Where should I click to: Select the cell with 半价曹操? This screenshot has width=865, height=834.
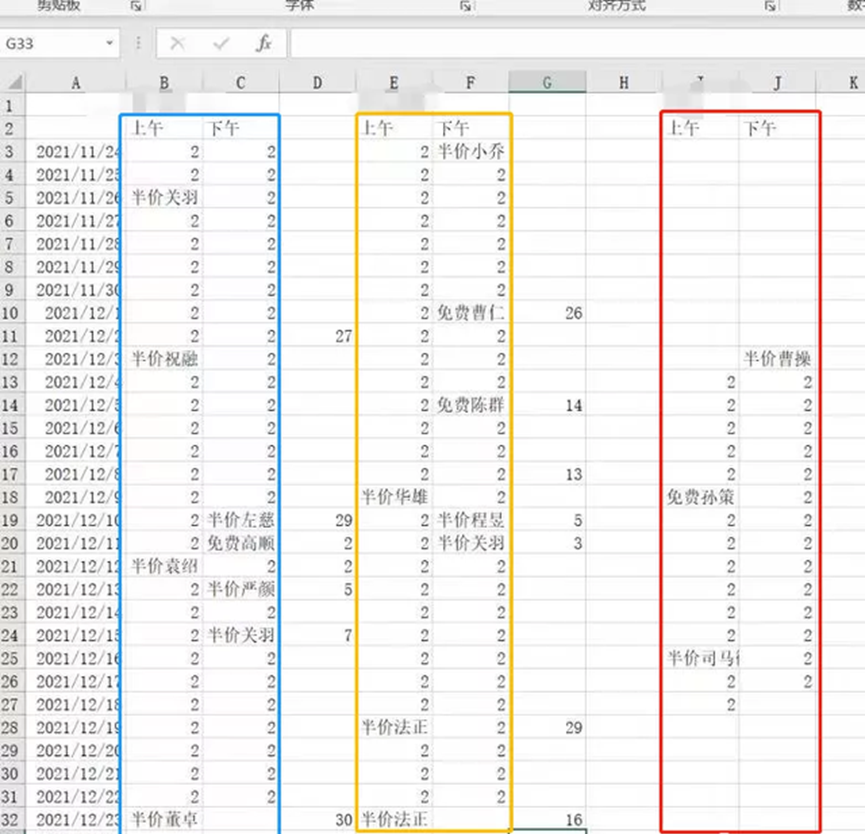click(777, 359)
